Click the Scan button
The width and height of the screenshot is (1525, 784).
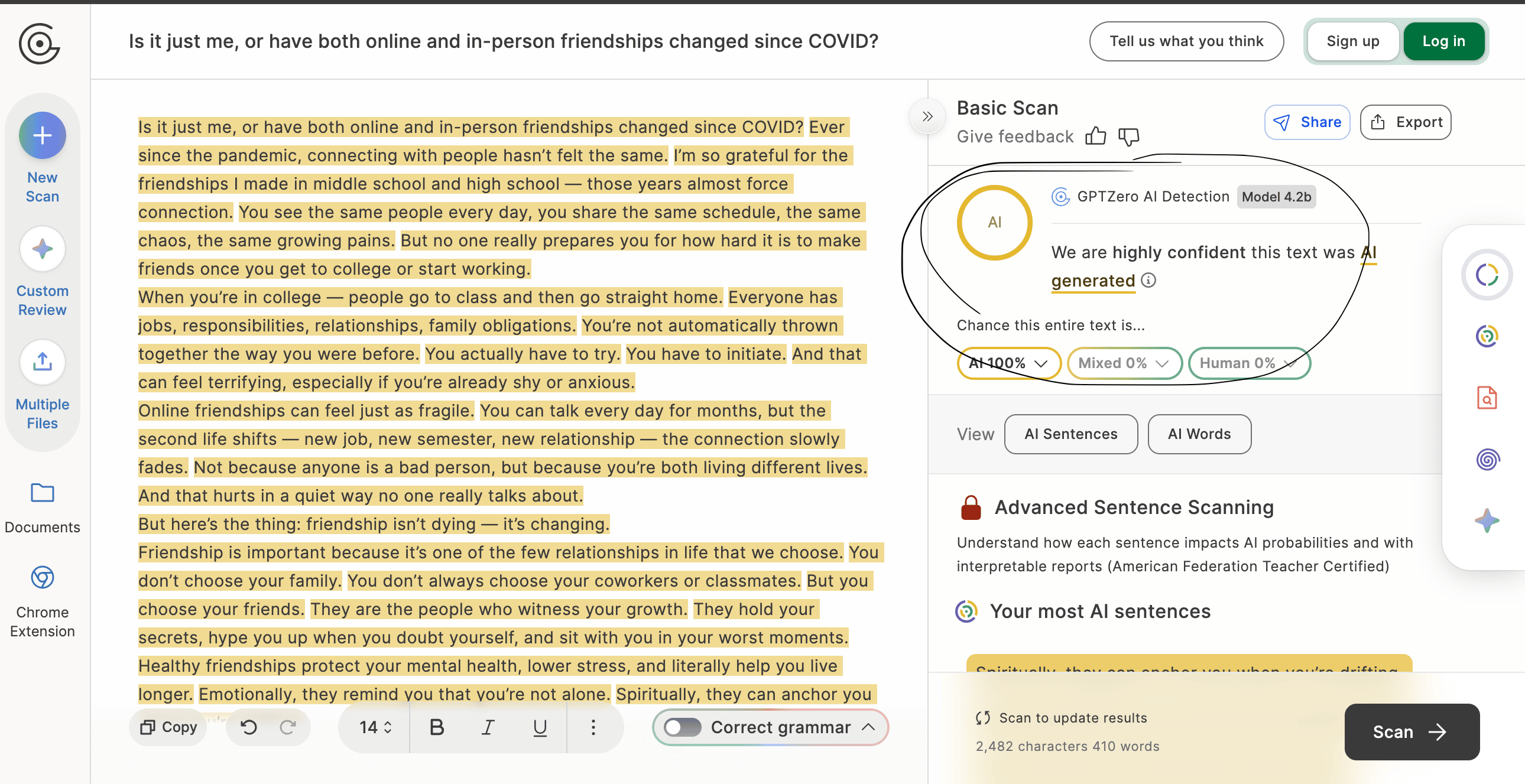tap(1412, 731)
